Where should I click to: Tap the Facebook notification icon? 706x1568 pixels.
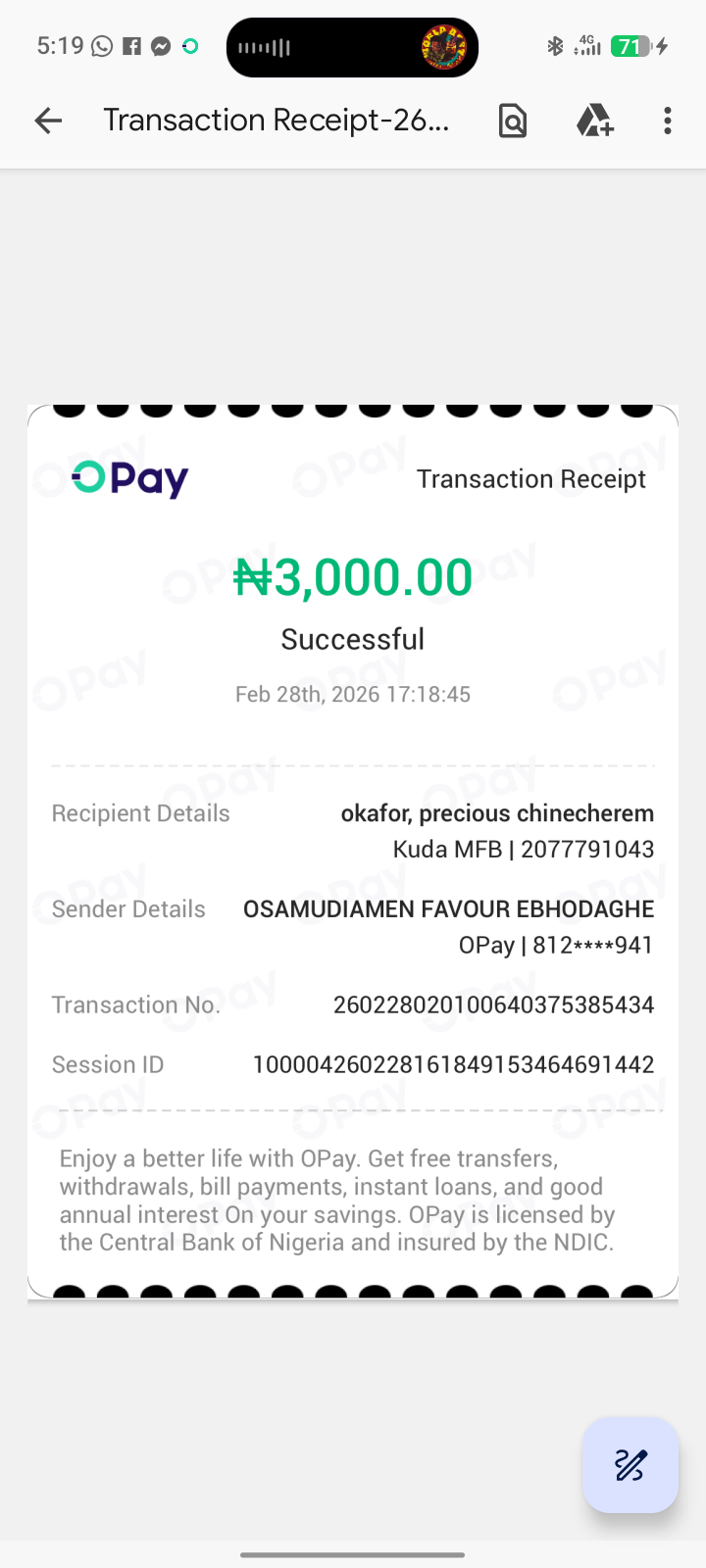click(x=132, y=46)
